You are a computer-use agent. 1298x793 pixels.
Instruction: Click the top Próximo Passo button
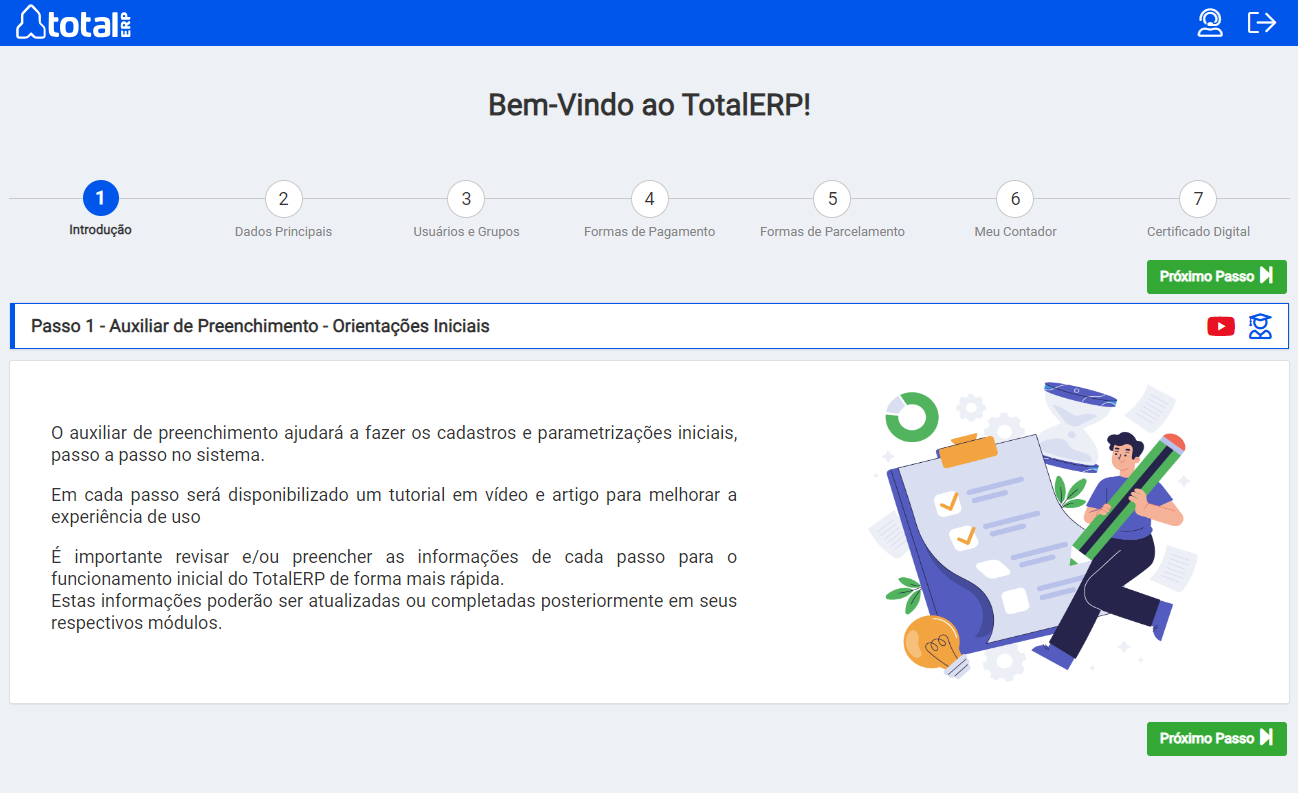pos(1216,277)
